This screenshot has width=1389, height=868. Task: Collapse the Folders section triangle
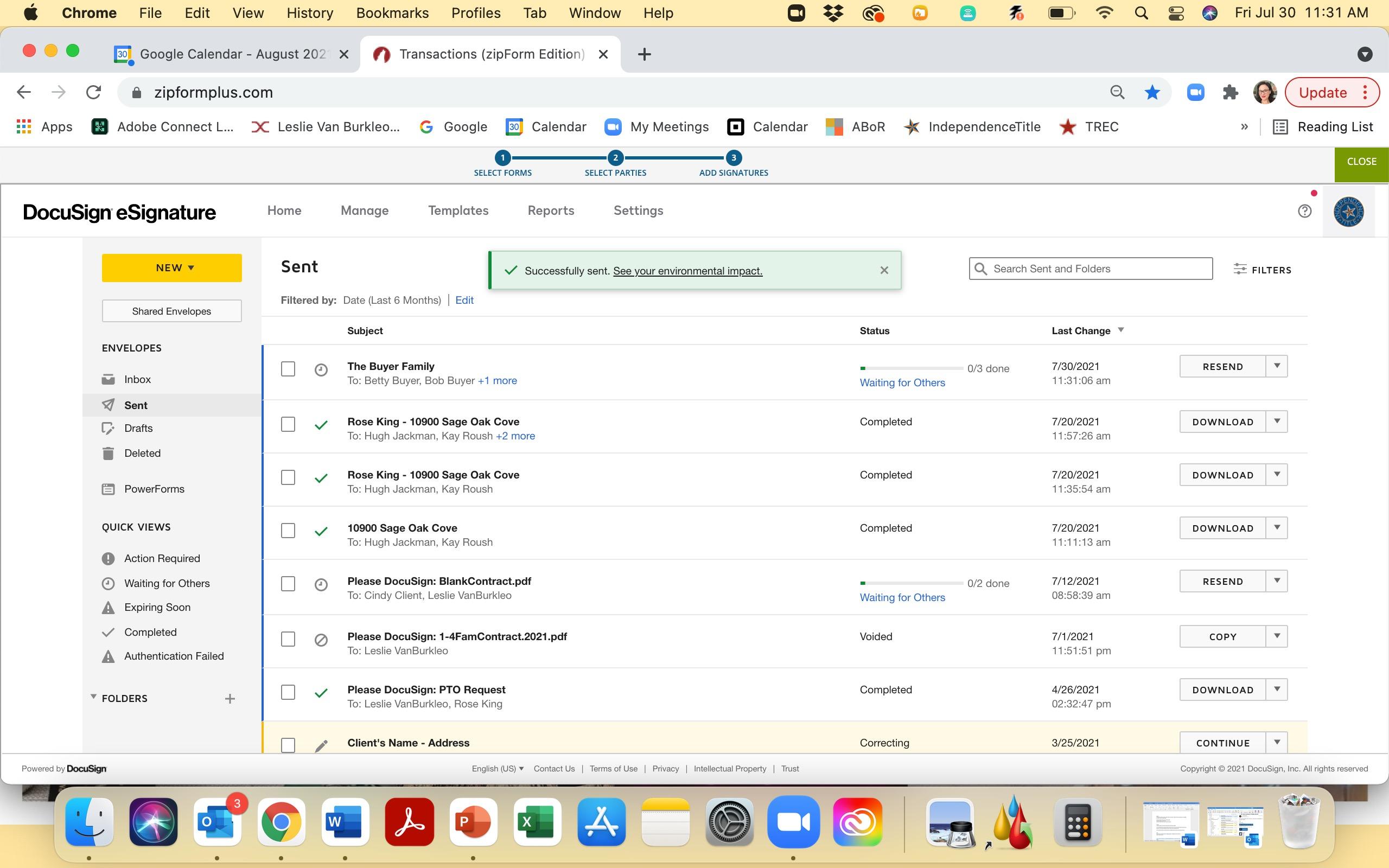point(93,697)
